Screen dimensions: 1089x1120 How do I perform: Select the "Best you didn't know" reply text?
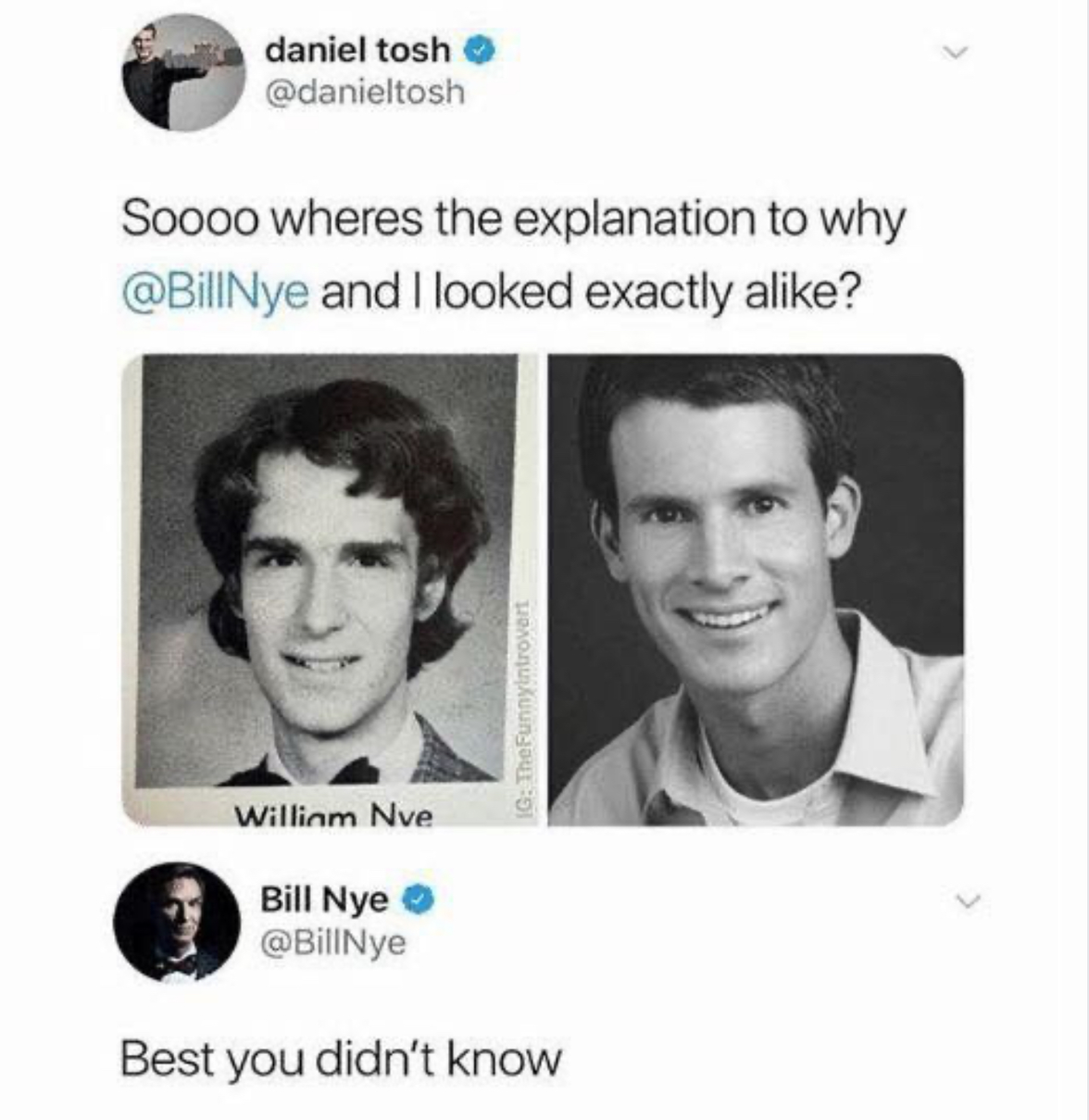(x=341, y=1059)
